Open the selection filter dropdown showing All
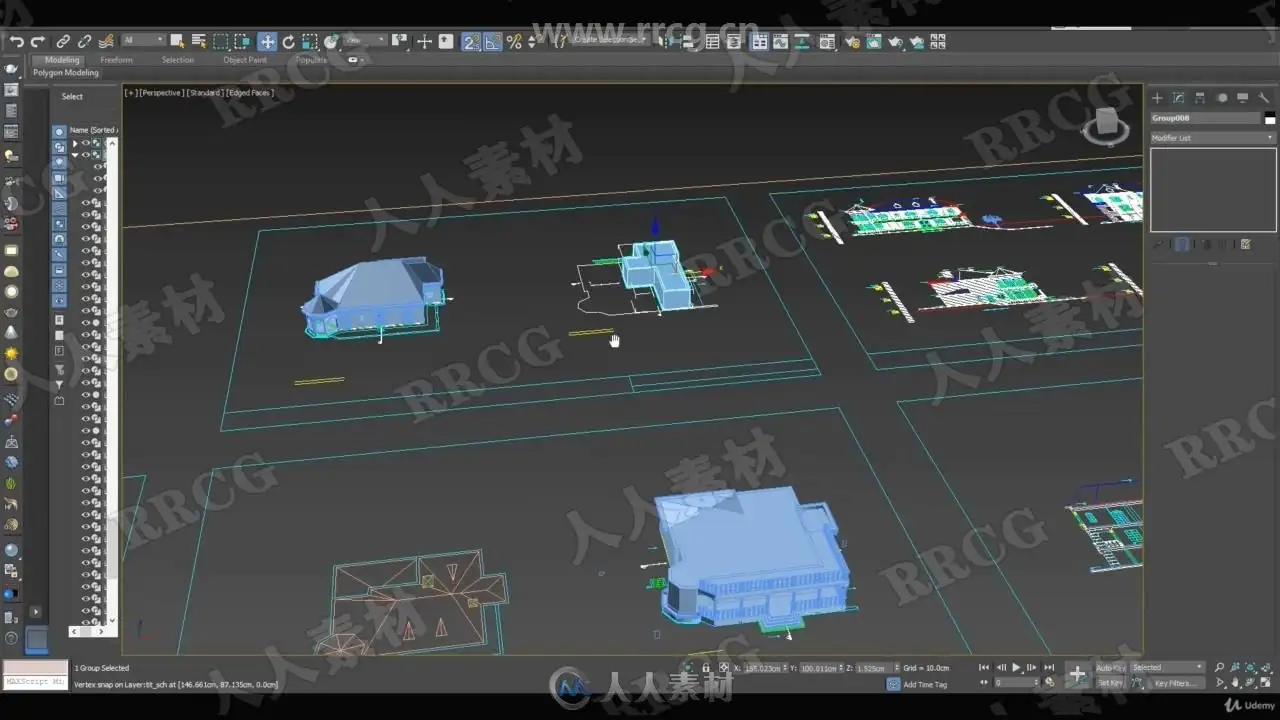1280x720 pixels. click(144, 41)
